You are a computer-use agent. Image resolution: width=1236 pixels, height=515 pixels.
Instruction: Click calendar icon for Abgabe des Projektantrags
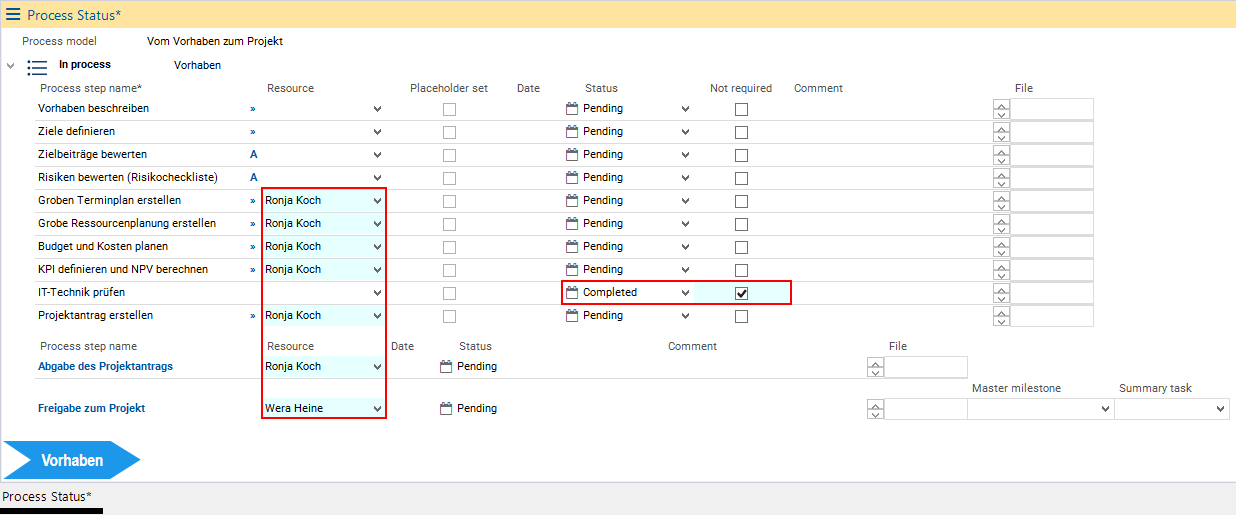[x=446, y=366]
